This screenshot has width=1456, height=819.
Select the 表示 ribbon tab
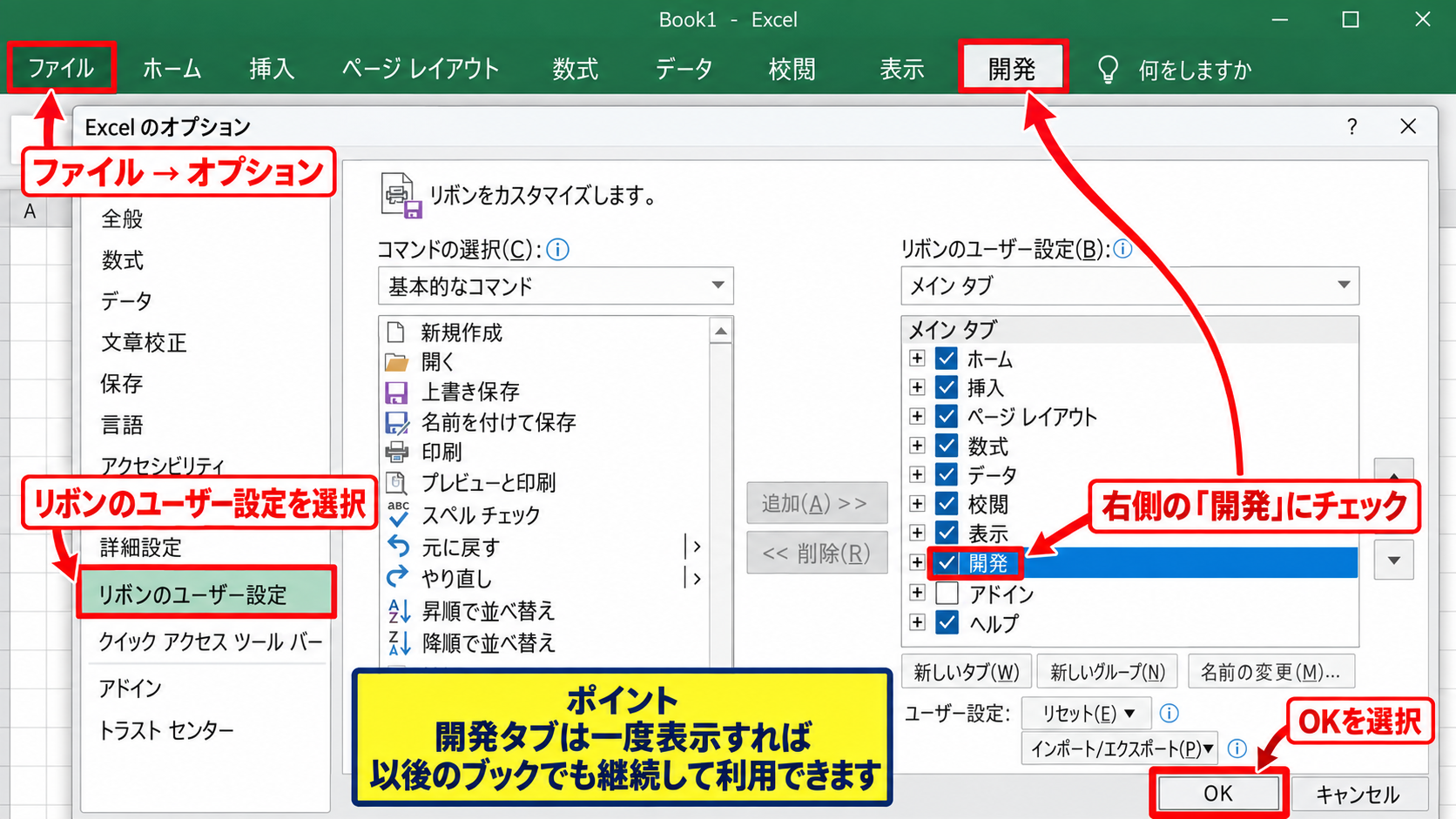(x=901, y=69)
